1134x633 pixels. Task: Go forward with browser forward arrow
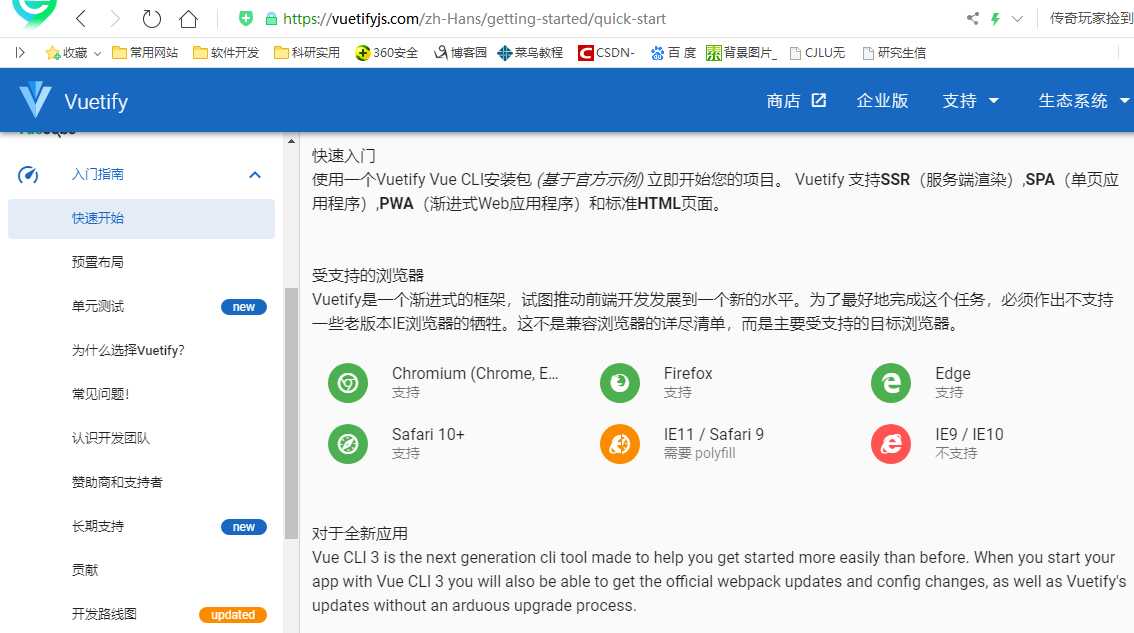pos(115,19)
